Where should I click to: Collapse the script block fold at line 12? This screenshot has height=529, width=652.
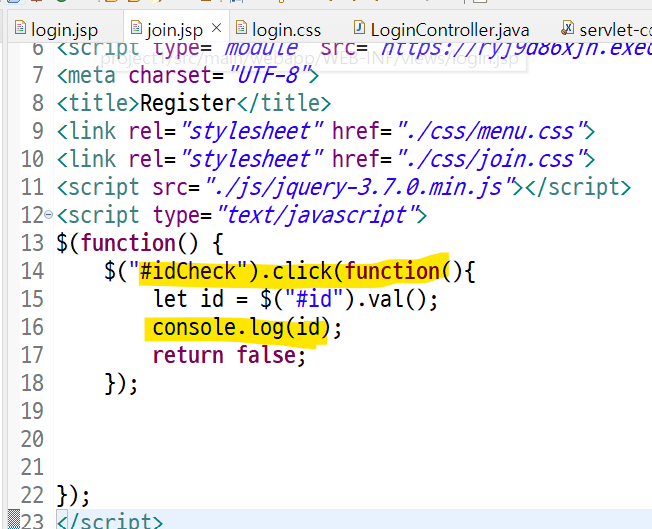pos(49,215)
